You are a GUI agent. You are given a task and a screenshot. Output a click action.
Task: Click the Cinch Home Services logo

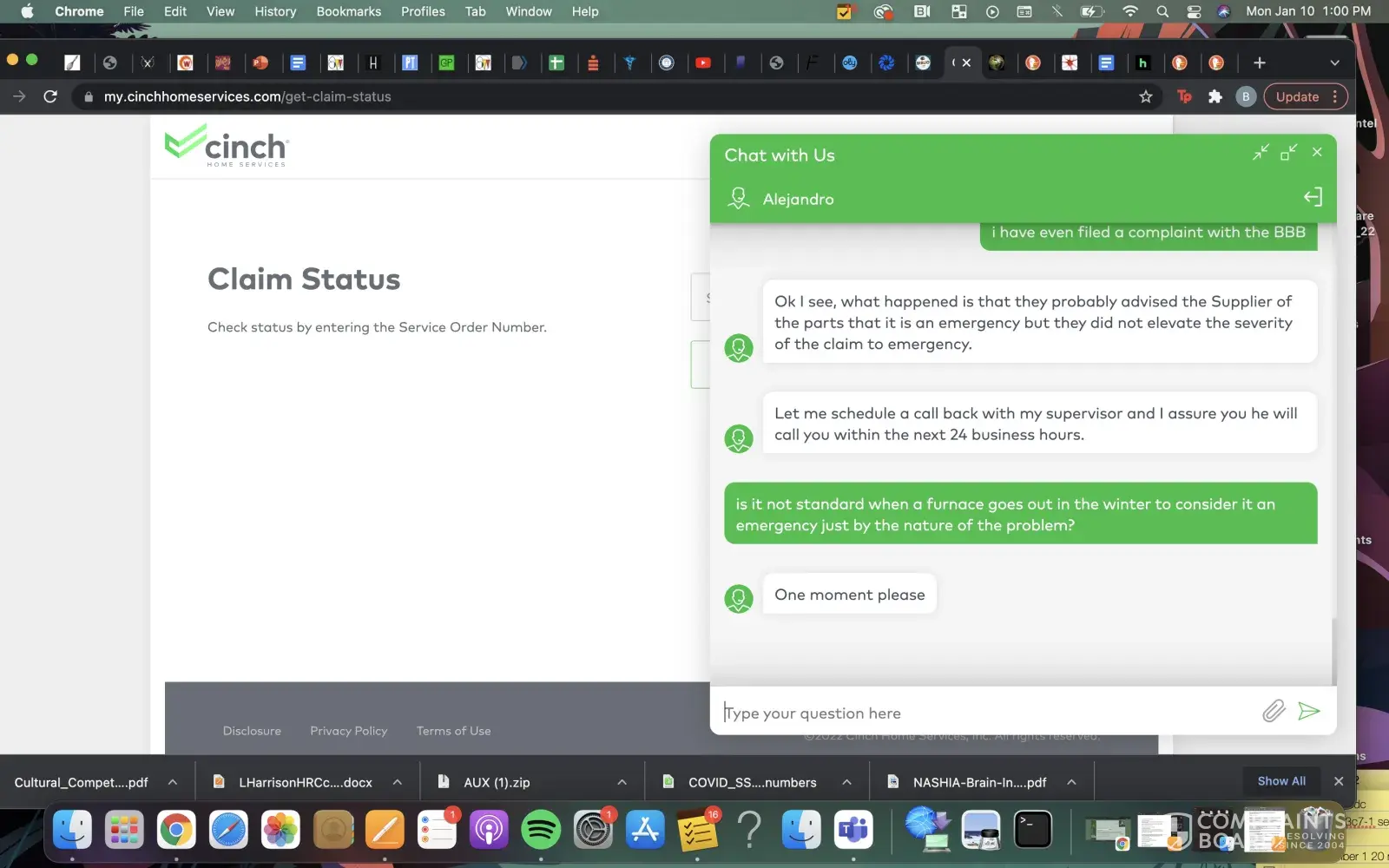227,146
